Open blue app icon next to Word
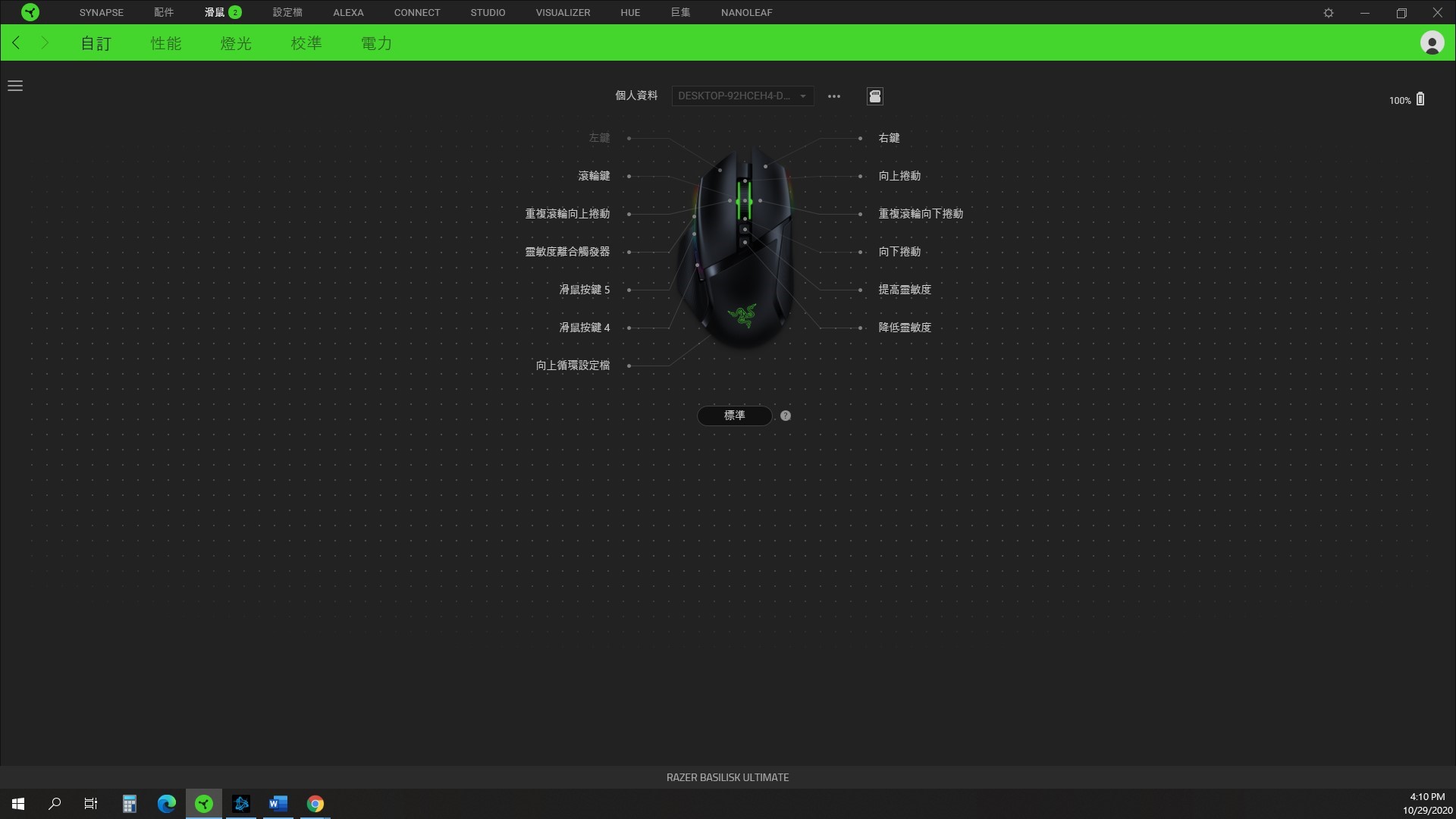 241,804
